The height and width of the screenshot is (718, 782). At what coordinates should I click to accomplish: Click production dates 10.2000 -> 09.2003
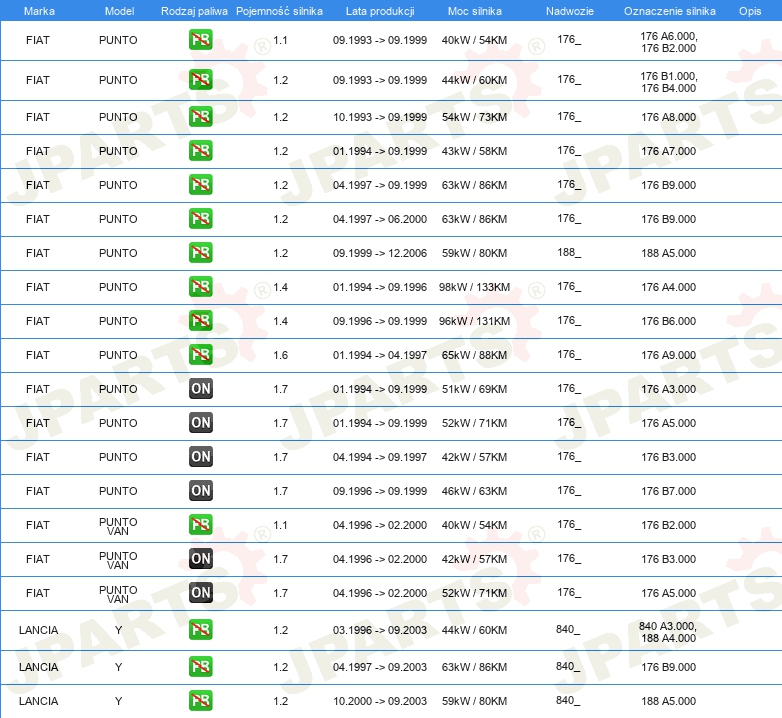380,701
